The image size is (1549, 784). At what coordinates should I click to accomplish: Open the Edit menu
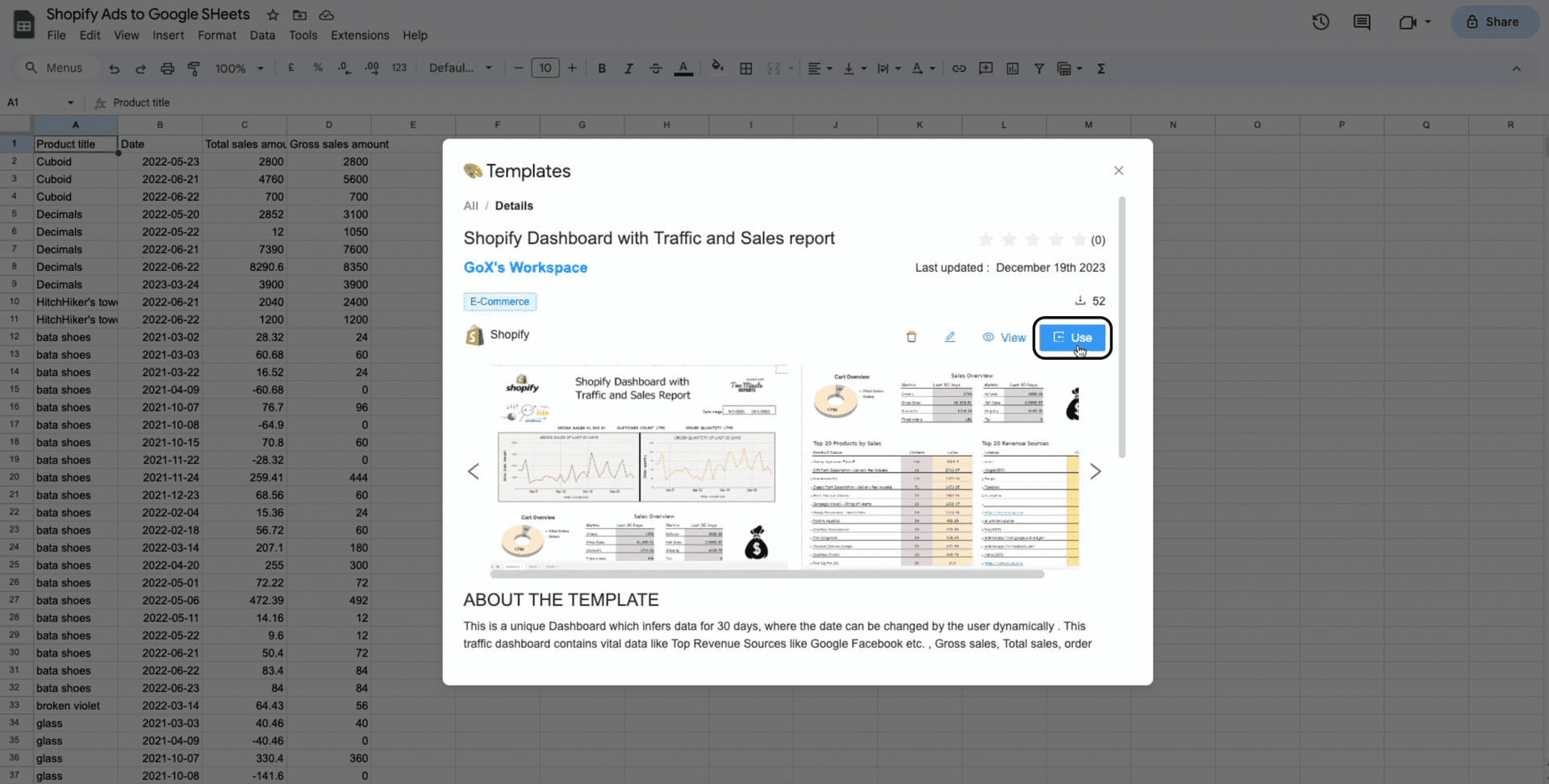click(x=90, y=35)
